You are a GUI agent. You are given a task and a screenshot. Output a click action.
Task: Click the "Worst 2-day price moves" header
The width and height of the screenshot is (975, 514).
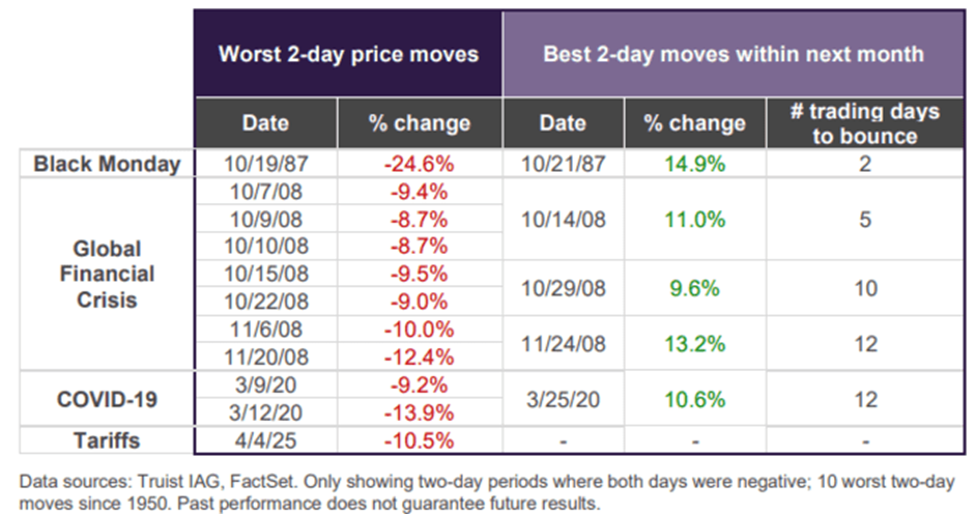point(347,53)
